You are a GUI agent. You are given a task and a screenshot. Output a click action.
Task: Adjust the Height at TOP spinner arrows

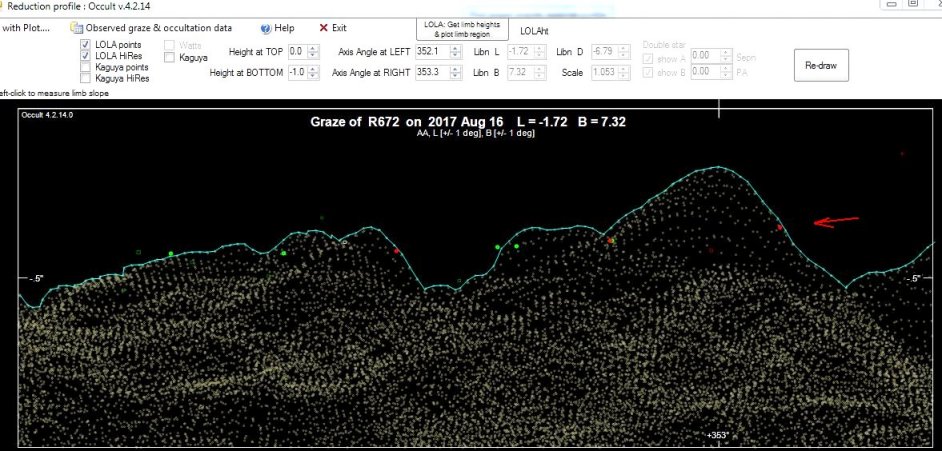[314, 51]
